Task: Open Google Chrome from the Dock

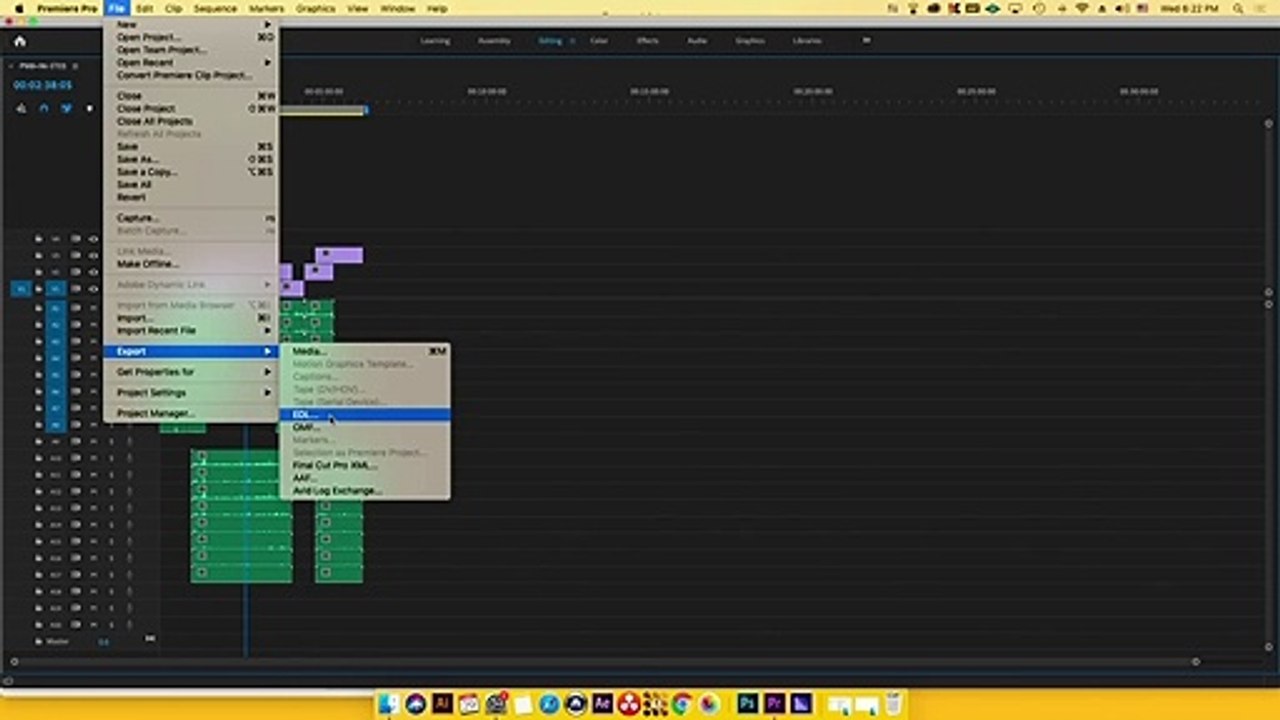Action: [682, 703]
